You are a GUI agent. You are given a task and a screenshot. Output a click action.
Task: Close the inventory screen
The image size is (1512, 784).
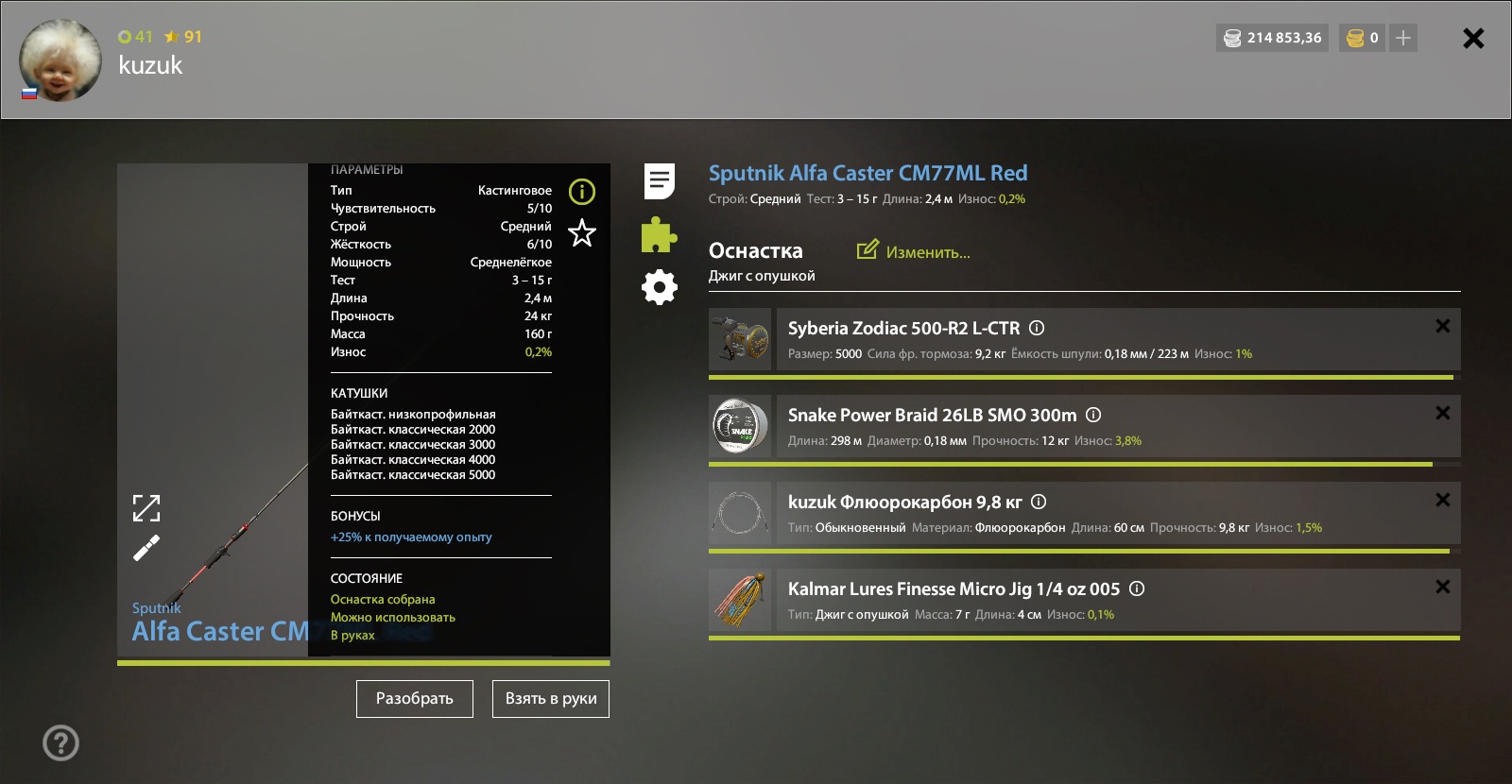[x=1473, y=38]
